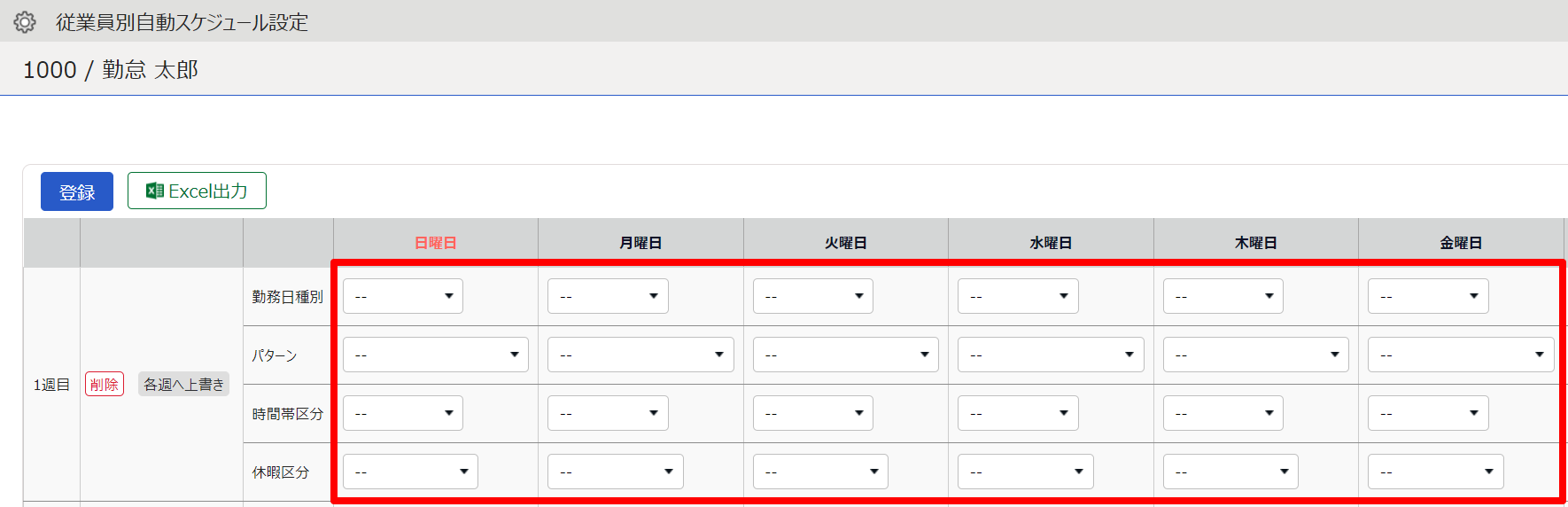Viewport: 1568px width, 507px height.
Task: Open 休暇区分 dropdown for 火曜日
Action: 820,472
